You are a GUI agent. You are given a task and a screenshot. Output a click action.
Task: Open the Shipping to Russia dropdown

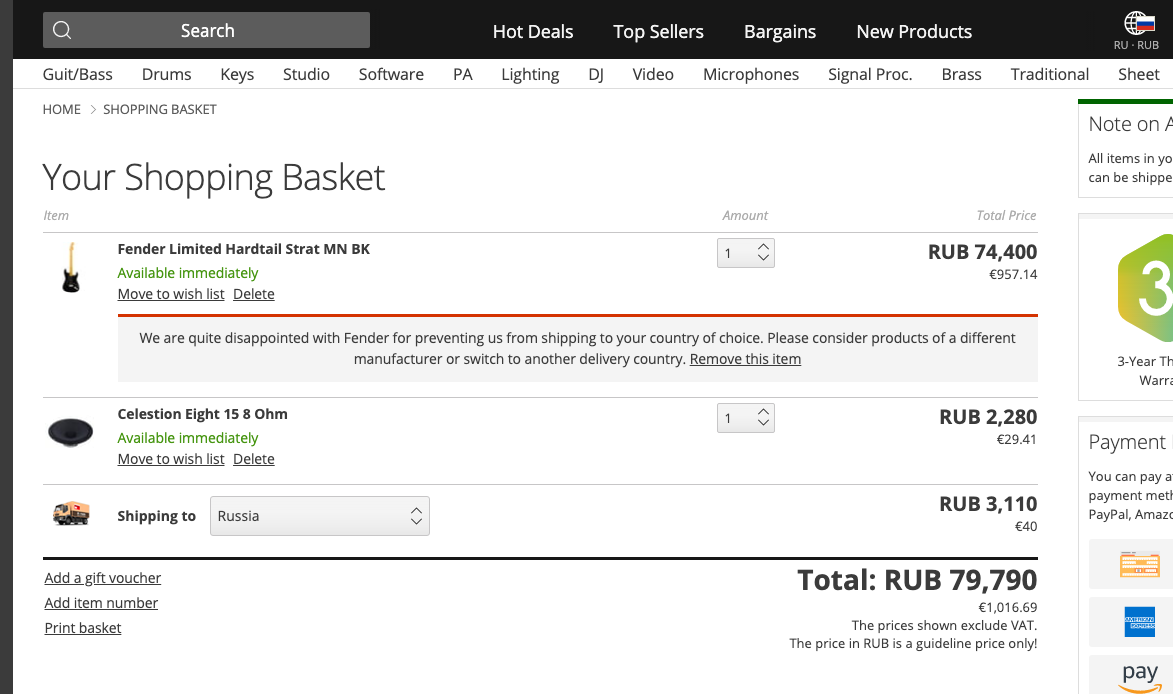[319, 516]
